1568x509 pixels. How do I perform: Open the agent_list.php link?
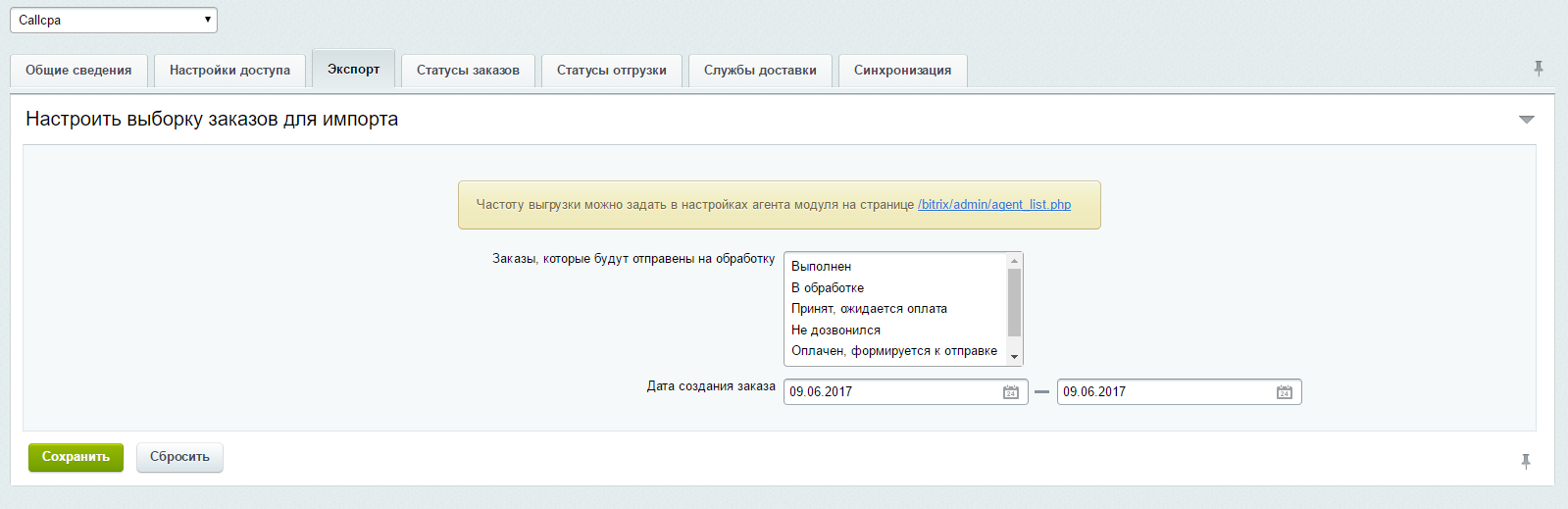[x=994, y=205]
